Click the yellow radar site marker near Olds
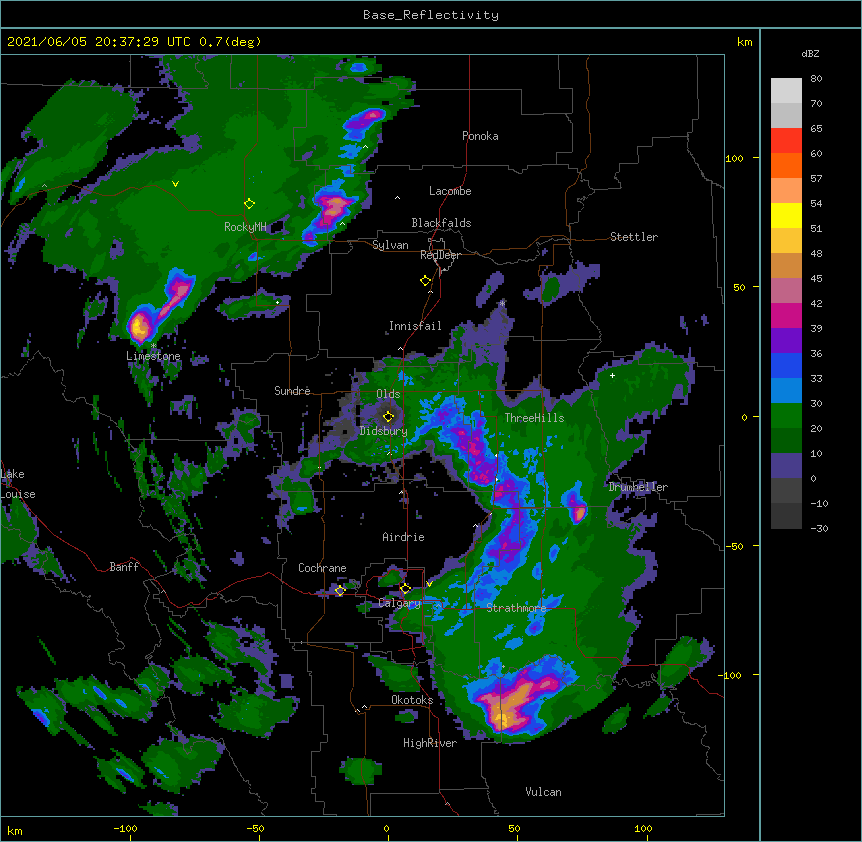Image resolution: width=862 pixels, height=842 pixels. 388,417
